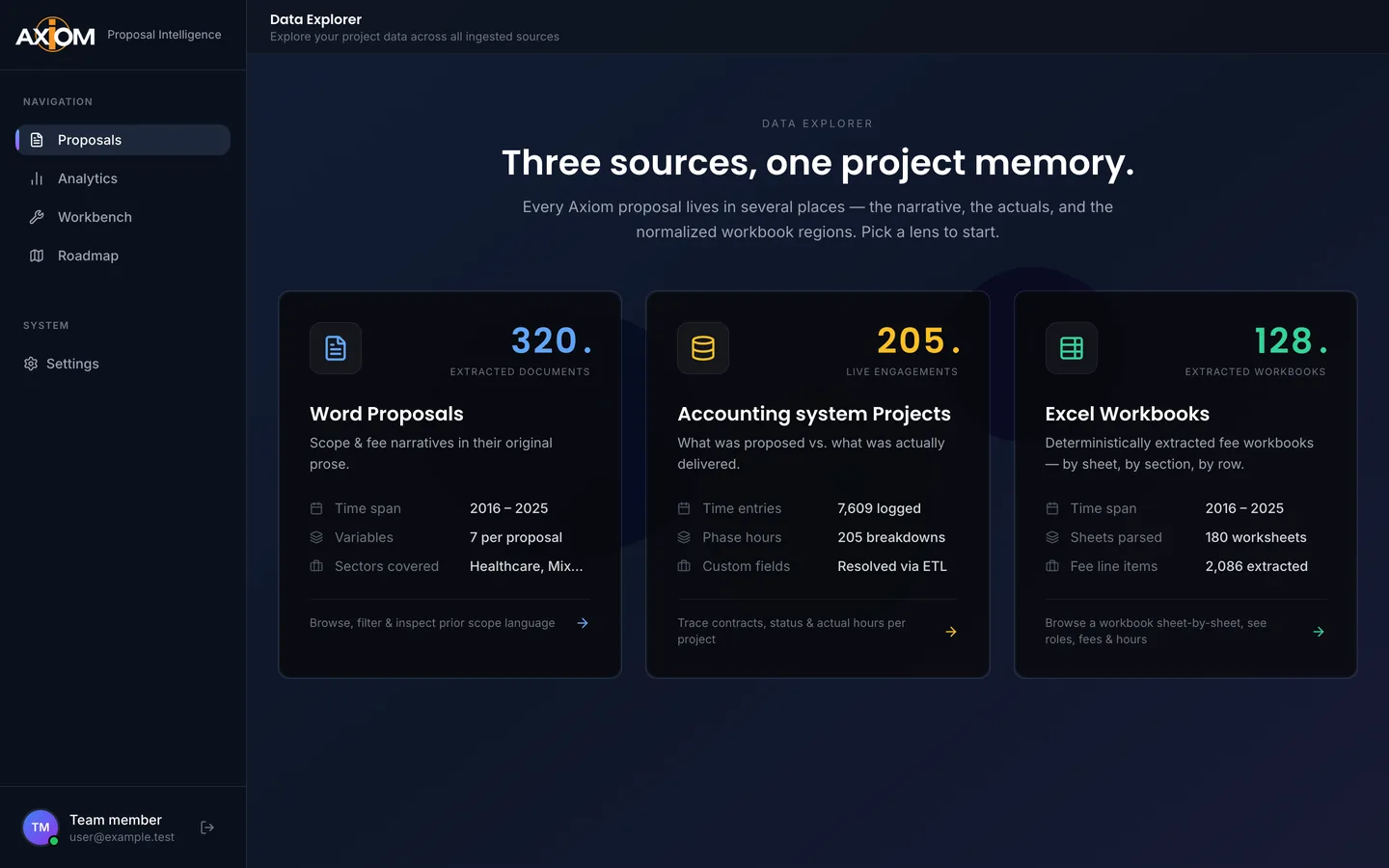Click the sign out icon
The height and width of the screenshot is (868, 1389).
207,827
